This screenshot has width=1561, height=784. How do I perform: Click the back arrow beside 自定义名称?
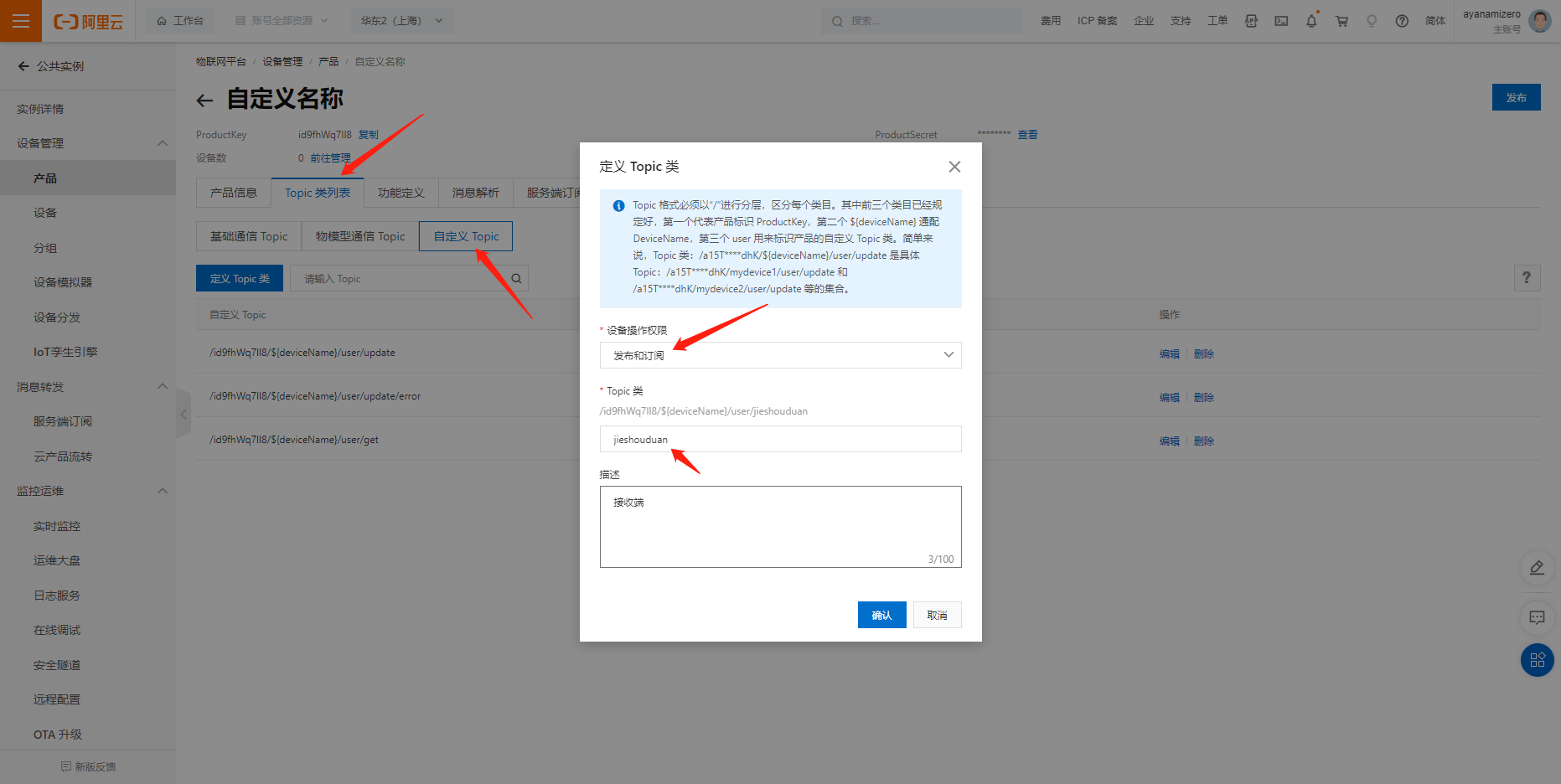tap(204, 101)
